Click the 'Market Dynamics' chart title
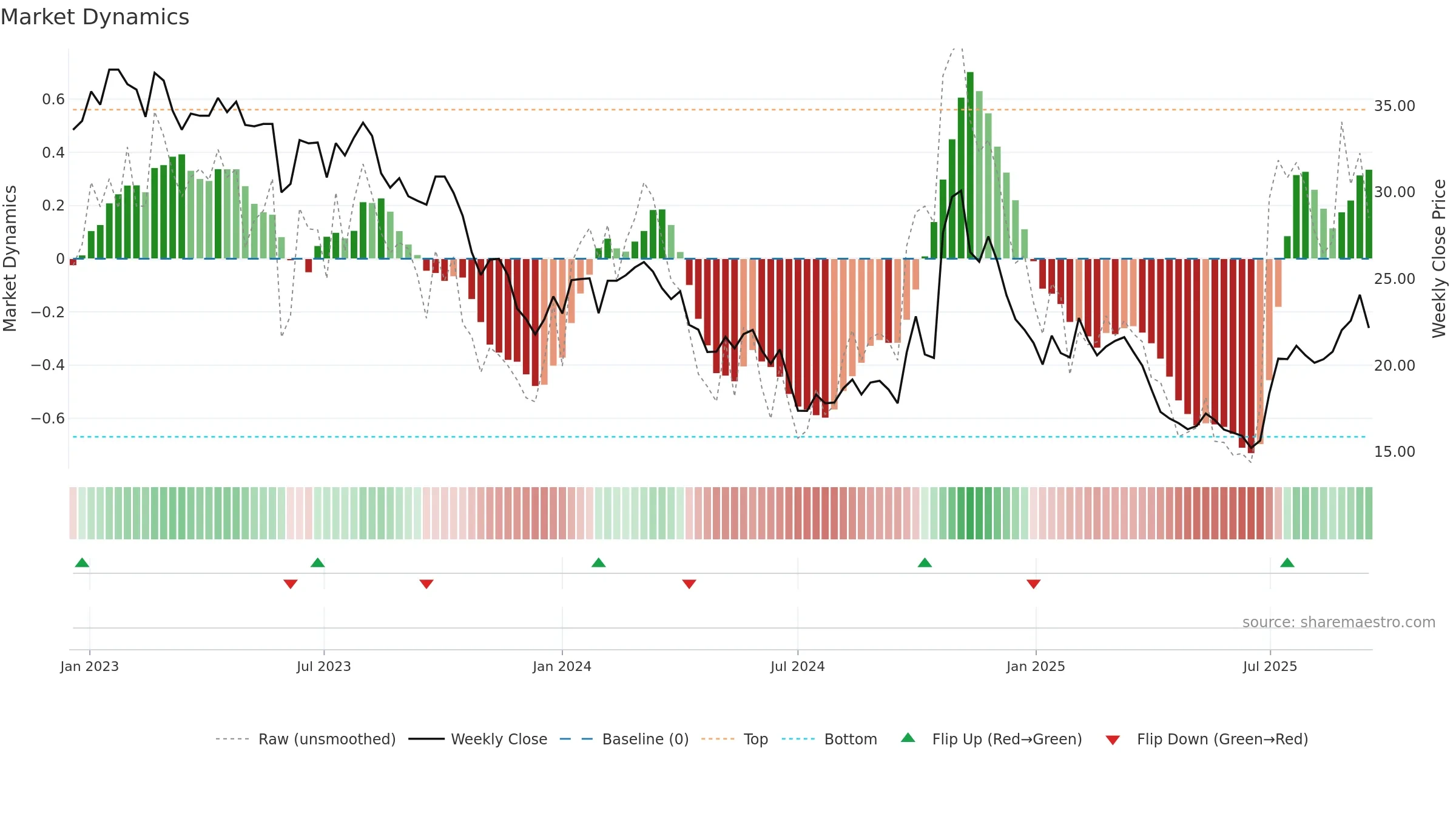 [x=95, y=17]
